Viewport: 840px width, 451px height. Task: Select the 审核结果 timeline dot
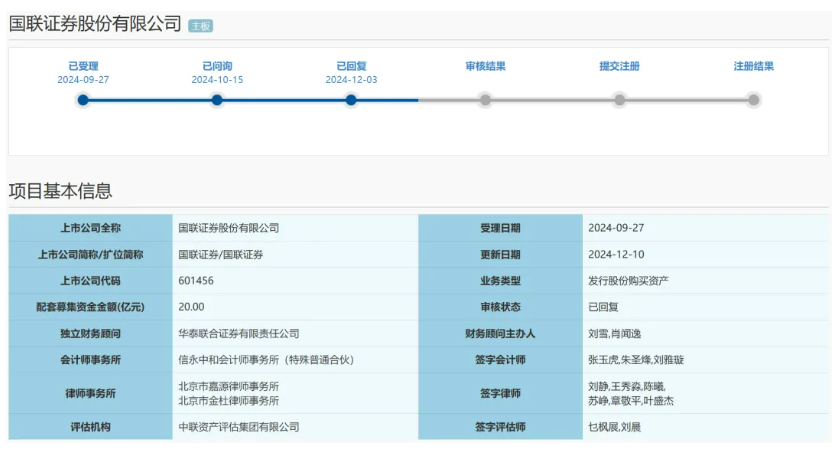click(x=485, y=100)
